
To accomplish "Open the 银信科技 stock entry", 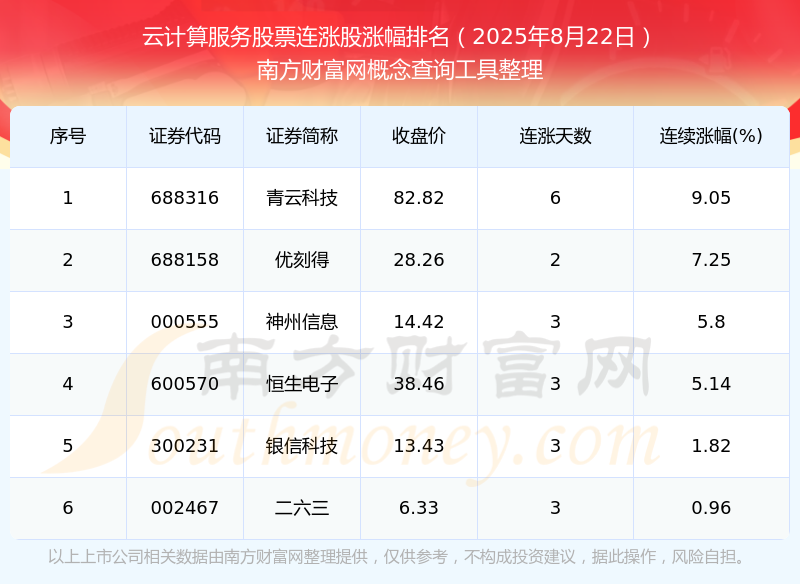I will click(302, 446).
